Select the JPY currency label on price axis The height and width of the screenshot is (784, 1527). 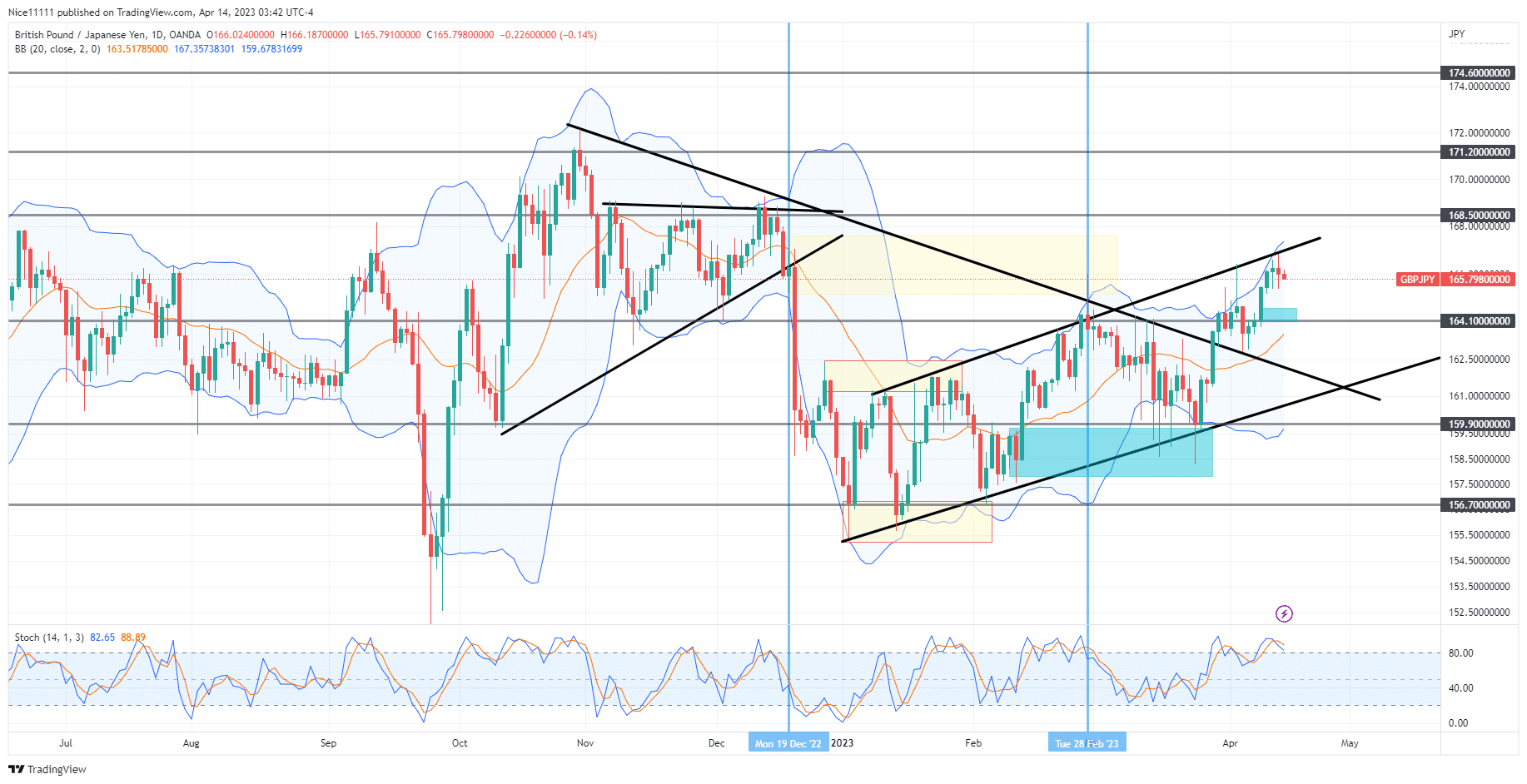click(x=1456, y=34)
